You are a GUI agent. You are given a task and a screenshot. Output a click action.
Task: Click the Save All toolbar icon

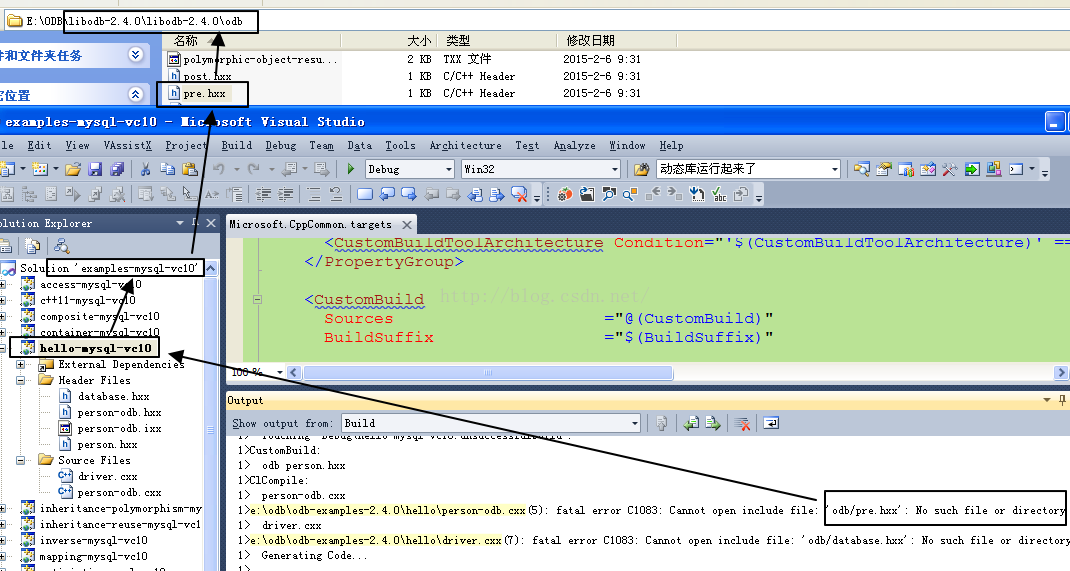pyautogui.click(x=117, y=169)
